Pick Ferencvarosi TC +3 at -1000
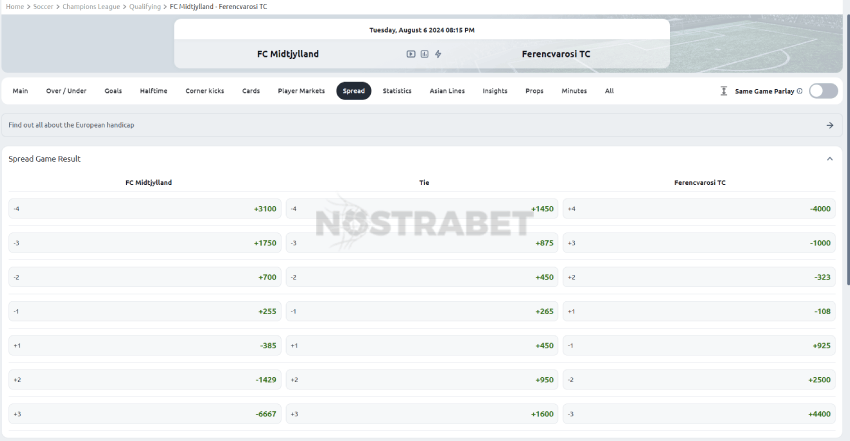 (699, 243)
